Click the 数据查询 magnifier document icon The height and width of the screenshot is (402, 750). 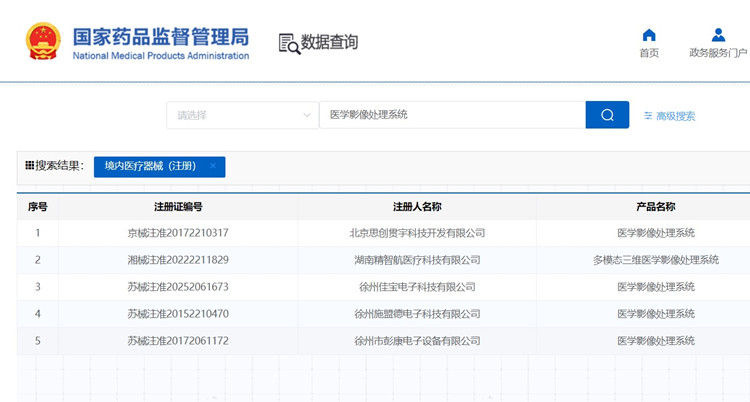[288, 43]
